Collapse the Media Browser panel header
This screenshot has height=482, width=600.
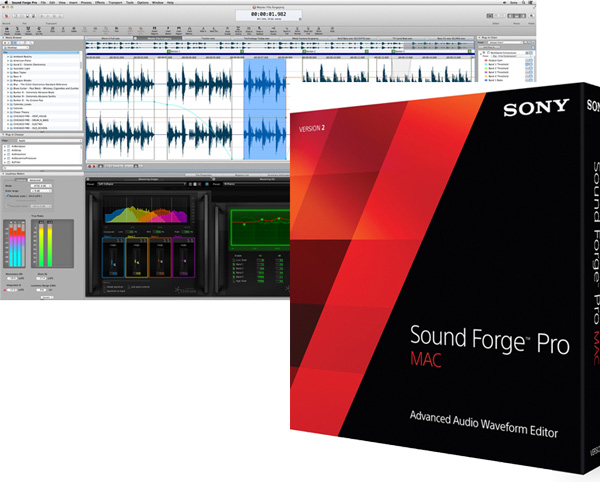click(x=3, y=37)
